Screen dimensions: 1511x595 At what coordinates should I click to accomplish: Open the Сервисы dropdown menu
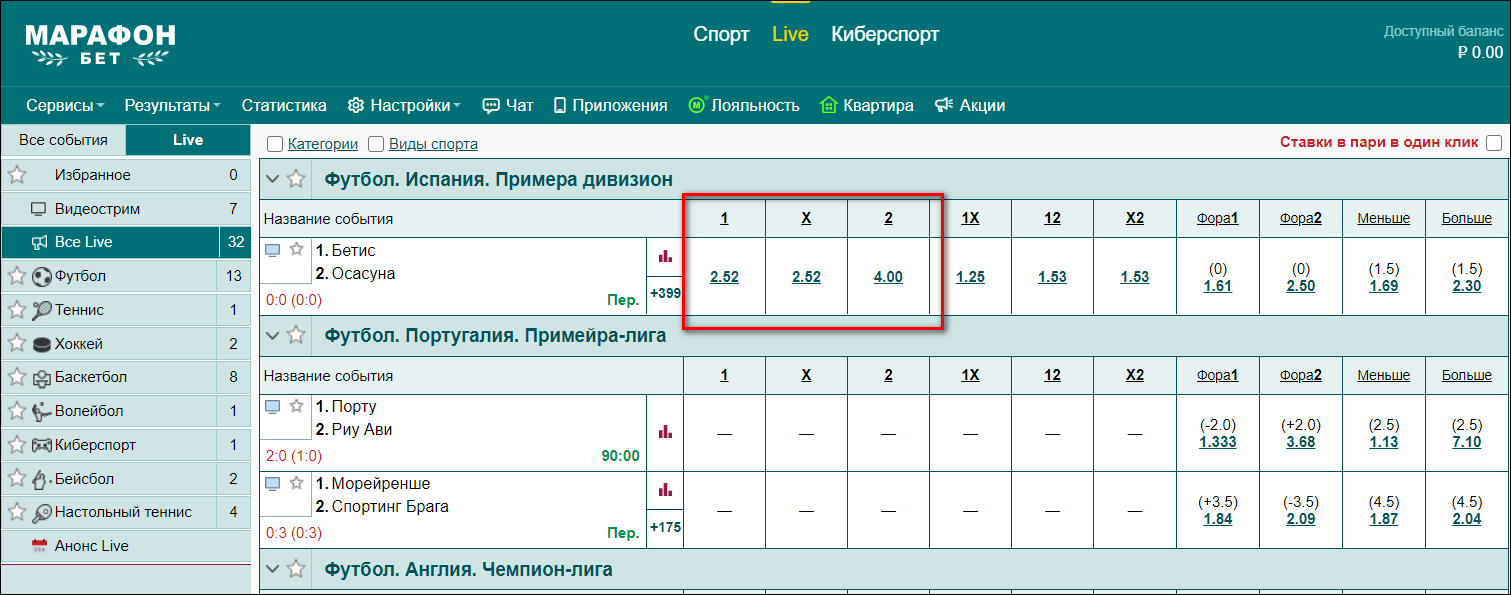[66, 105]
